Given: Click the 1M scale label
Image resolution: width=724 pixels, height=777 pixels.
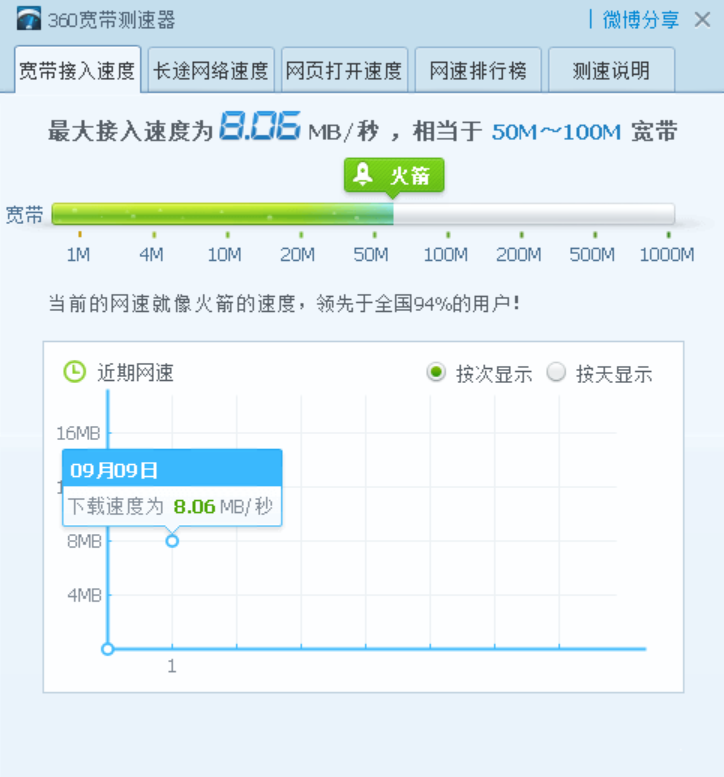Looking at the screenshot, I should (x=78, y=255).
